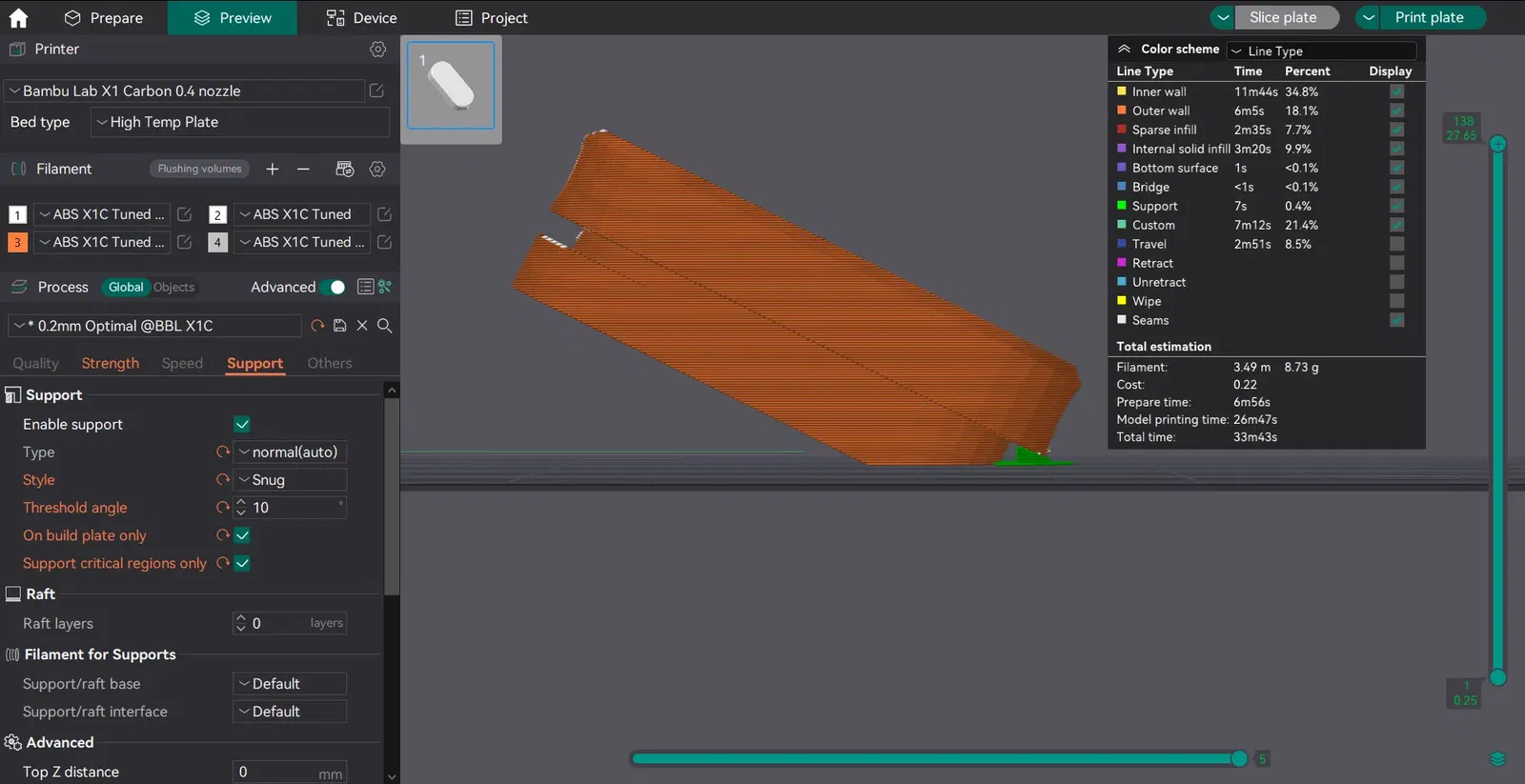The height and width of the screenshot is (784, 1525).
Task: Open filament 4 ABS preset dropdown
Action: 302,242
